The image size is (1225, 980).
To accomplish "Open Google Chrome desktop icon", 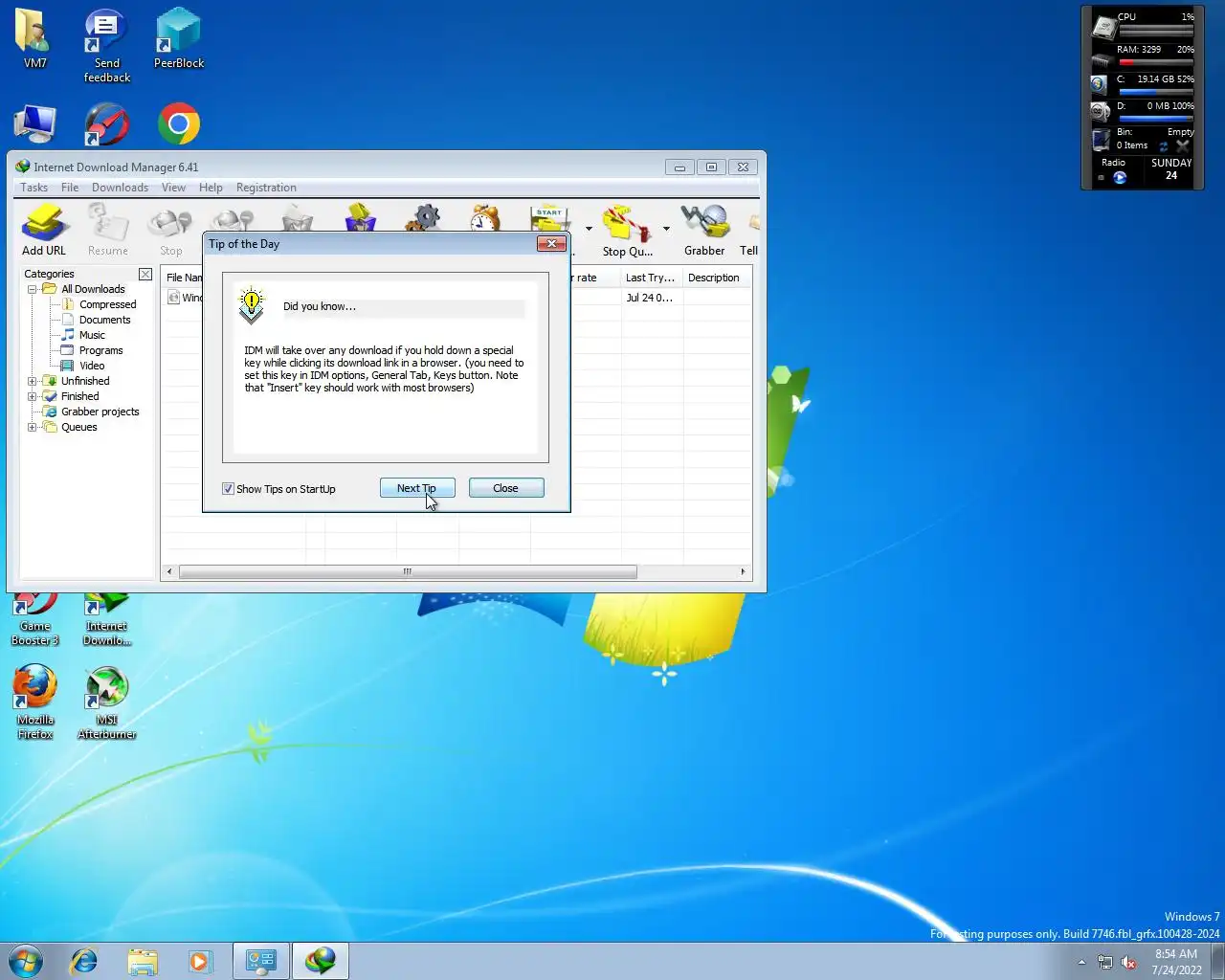I will (179, 124).
